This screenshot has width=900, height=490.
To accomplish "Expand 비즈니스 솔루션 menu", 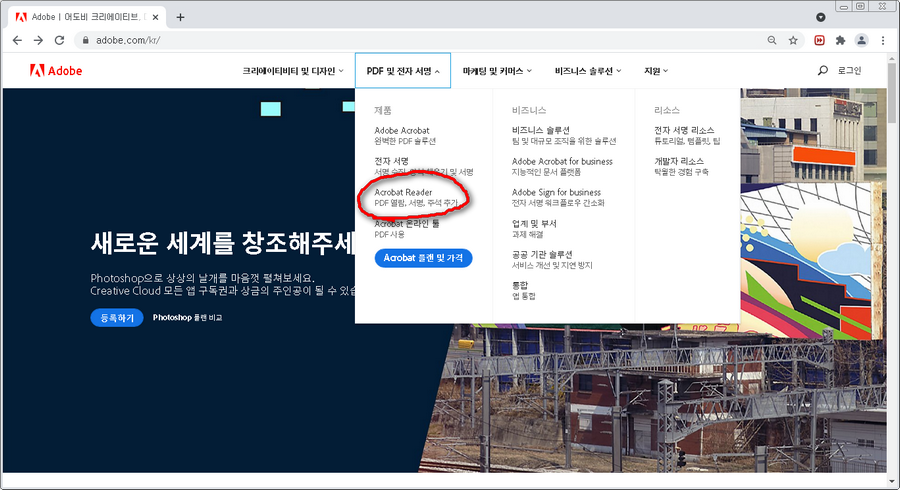I will tap(588, 71).
